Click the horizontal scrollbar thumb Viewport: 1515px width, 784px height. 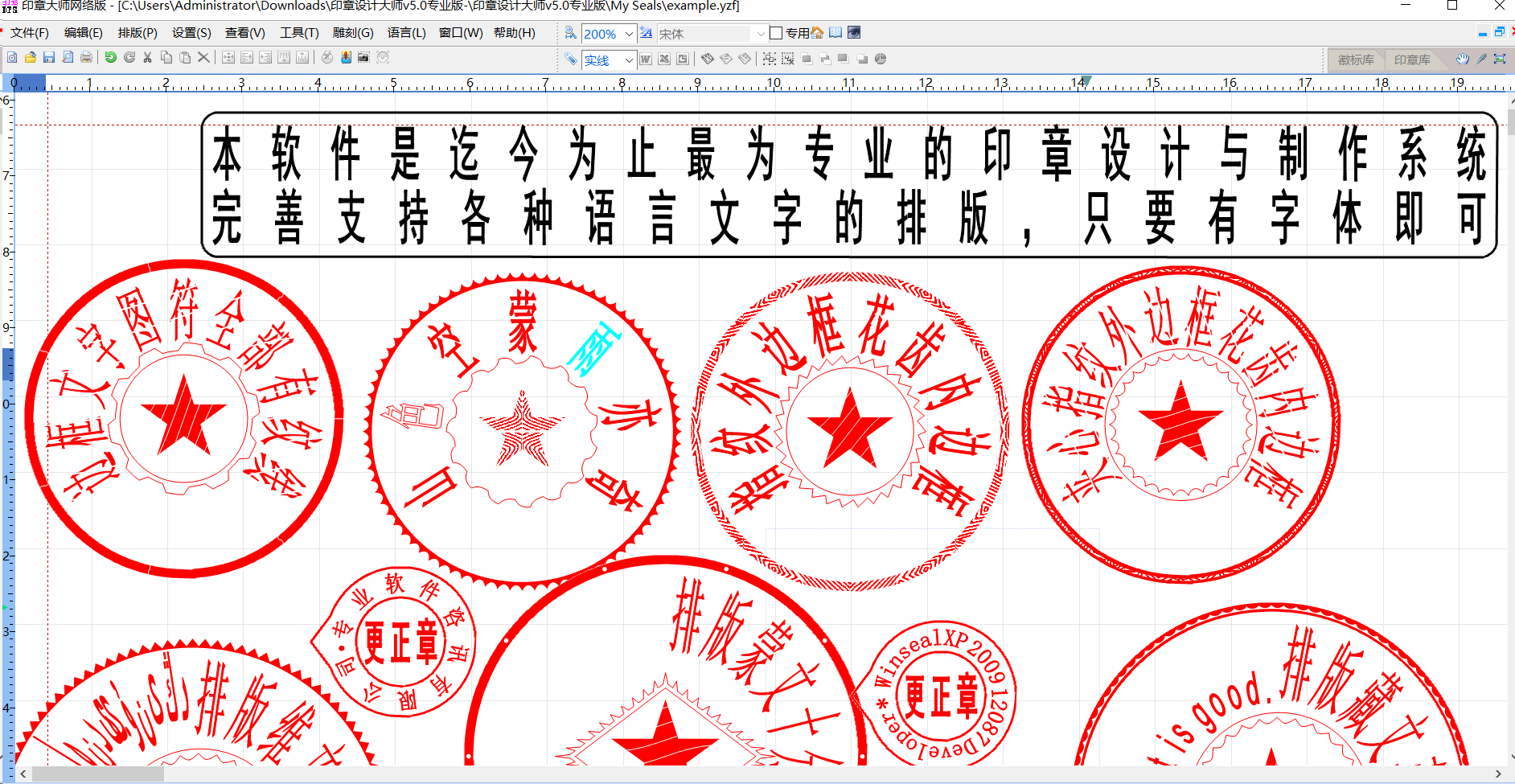97,774
